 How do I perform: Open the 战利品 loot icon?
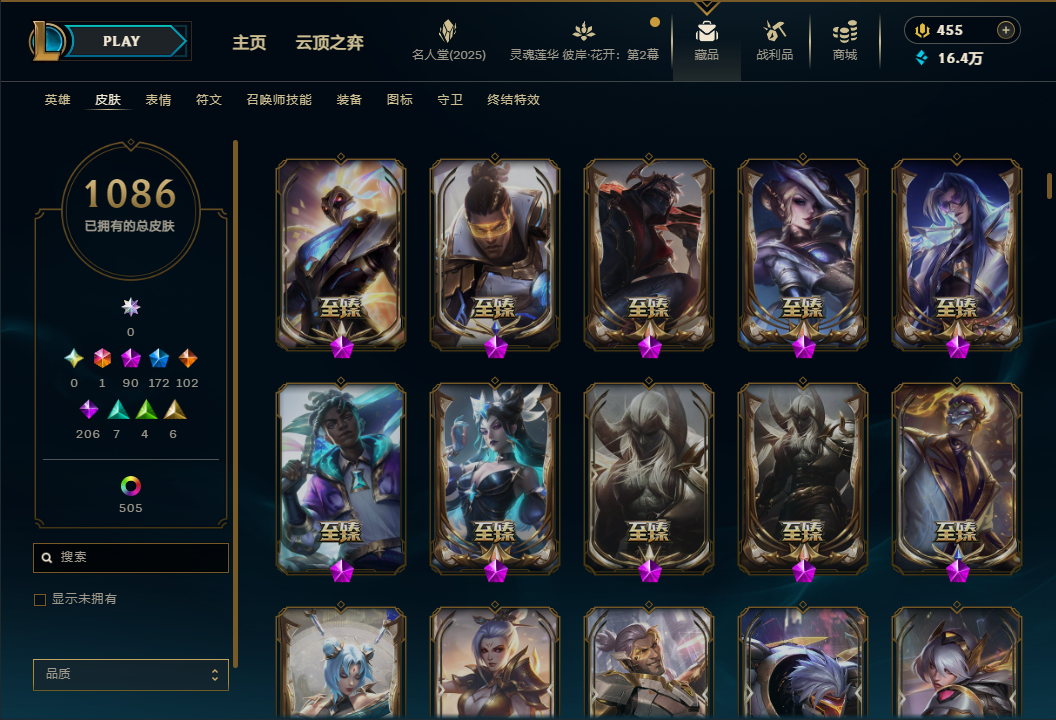(774, 31)
